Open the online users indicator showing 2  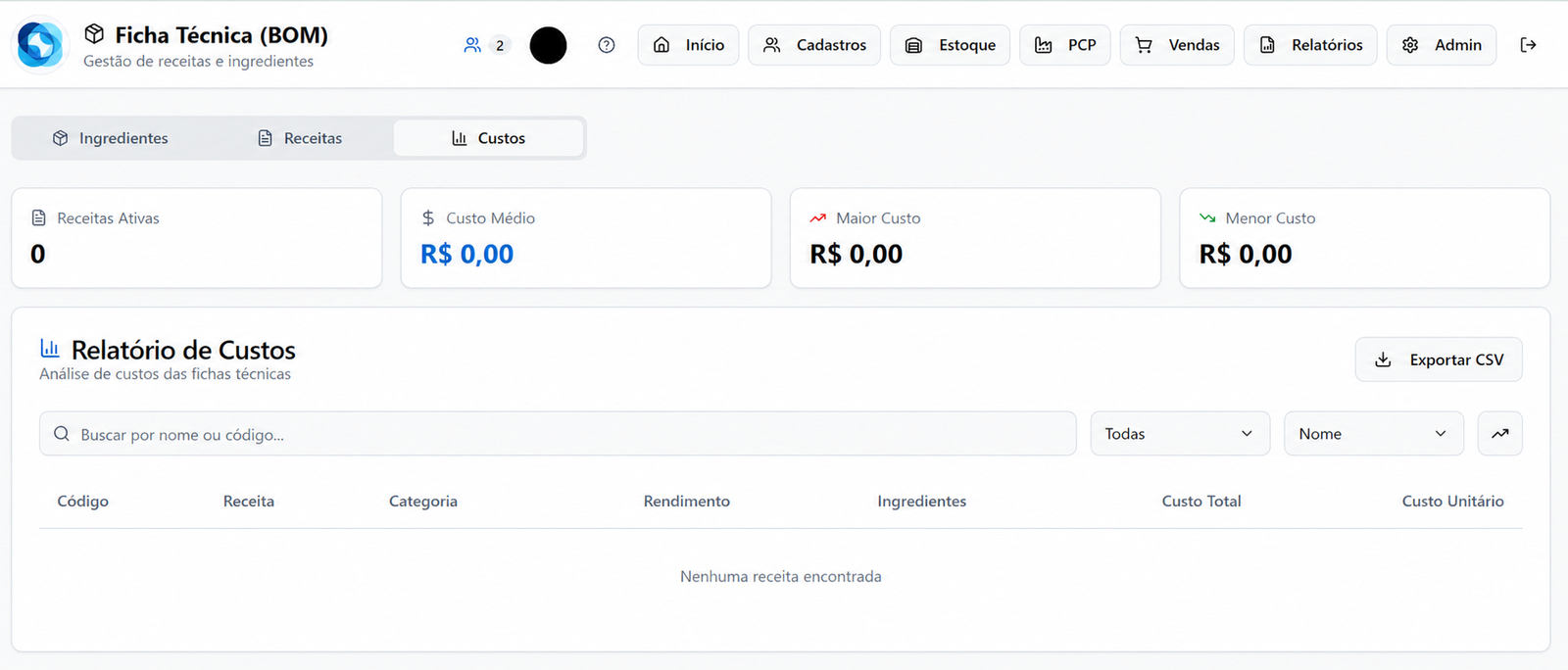coord(487,45)
